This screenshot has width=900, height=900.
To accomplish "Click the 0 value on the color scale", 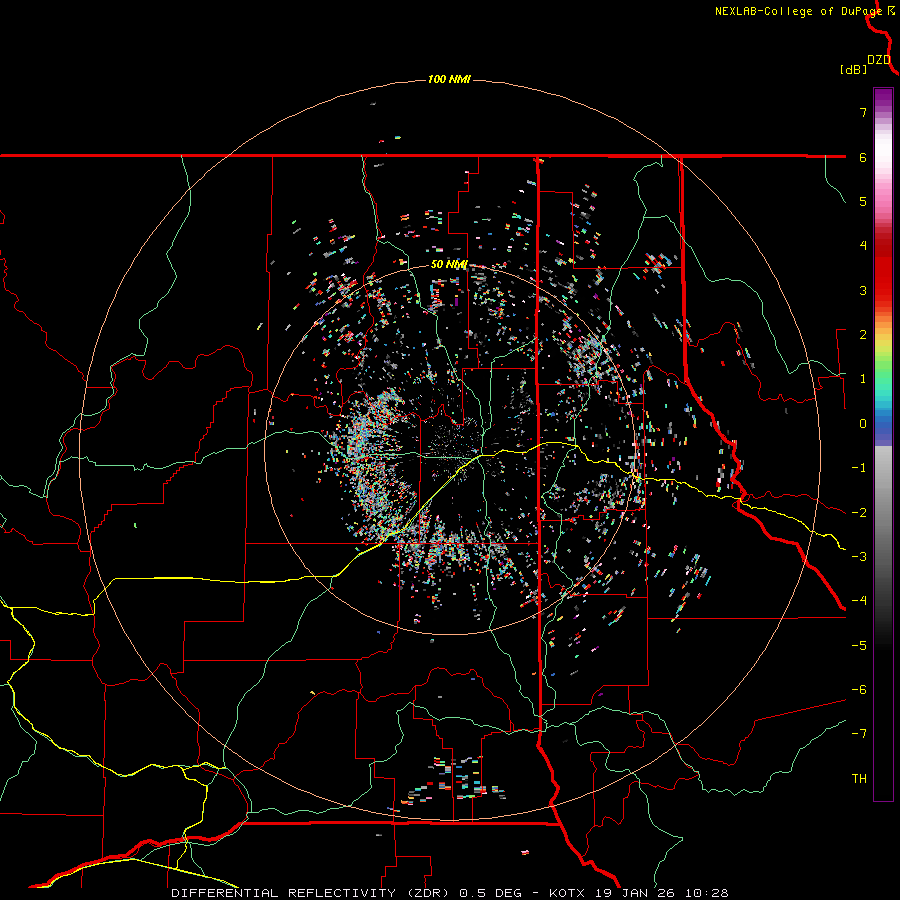I will [x=863, y=424].
